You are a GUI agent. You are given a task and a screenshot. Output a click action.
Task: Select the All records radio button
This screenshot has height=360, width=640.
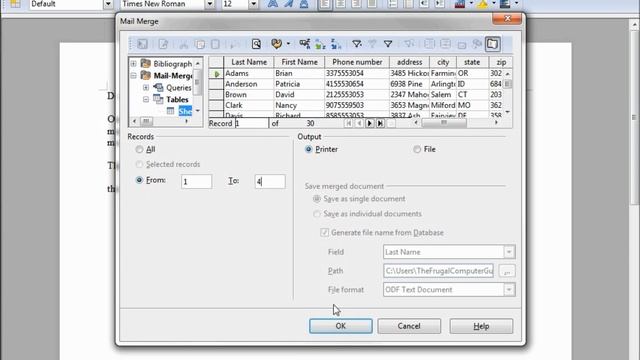point(139,149)
